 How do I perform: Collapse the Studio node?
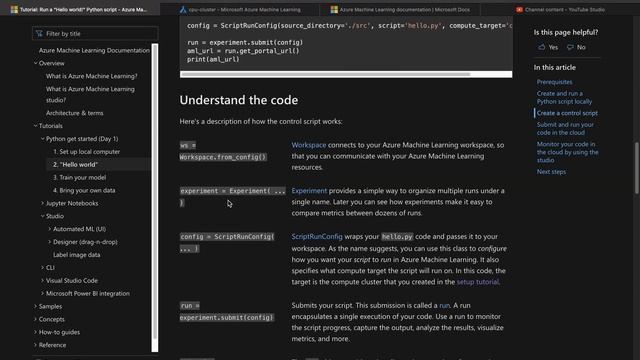pyautogui.click(x=42, y=216)
